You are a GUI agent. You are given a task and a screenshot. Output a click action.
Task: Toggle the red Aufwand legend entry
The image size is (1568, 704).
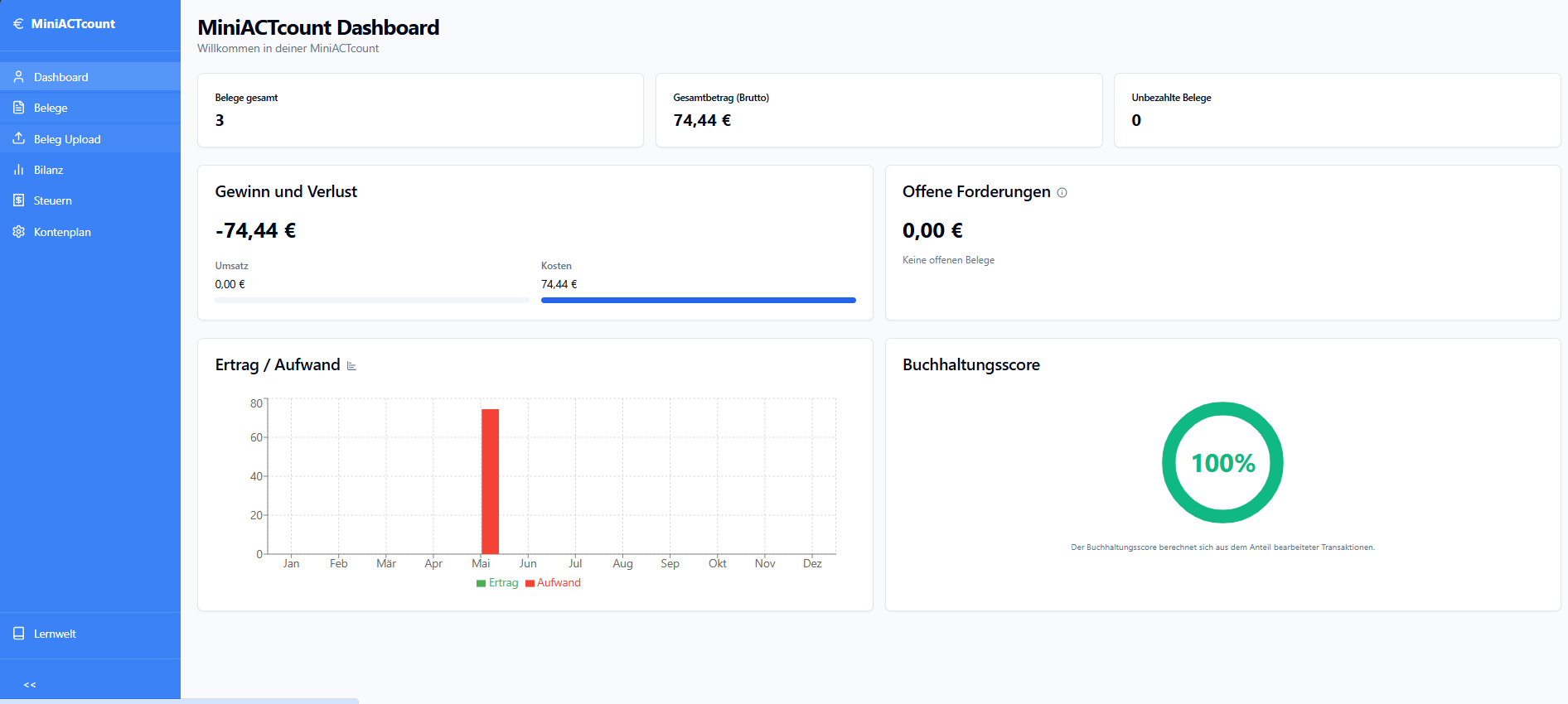point(553,583)
